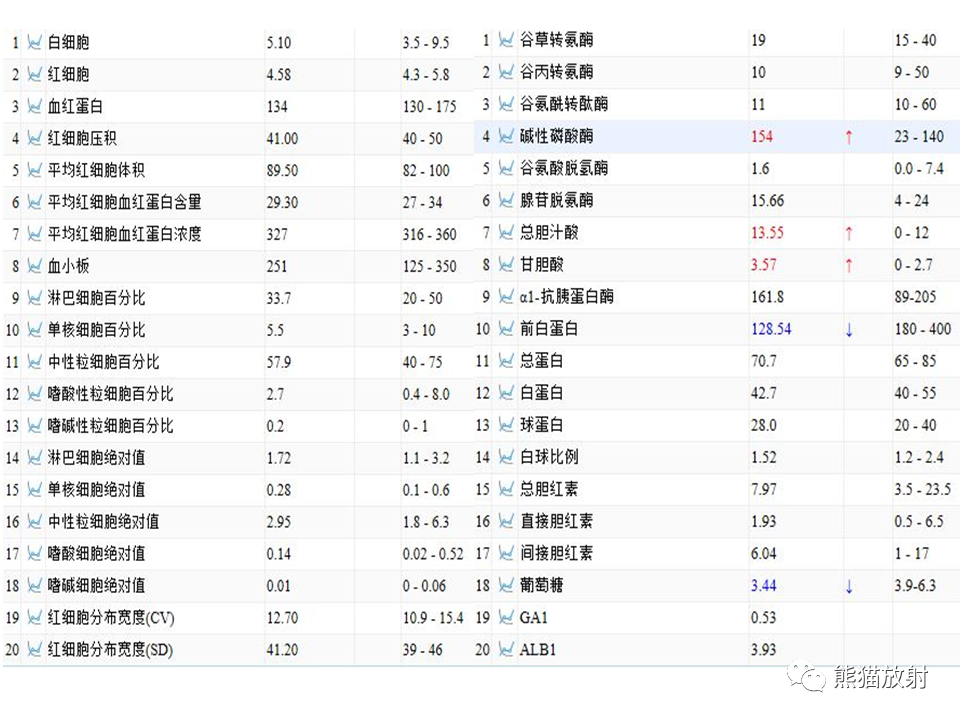This screenshot has width=960, height=720.
Task: Click the blue value 3.44
Action: [x=763, y=585]
